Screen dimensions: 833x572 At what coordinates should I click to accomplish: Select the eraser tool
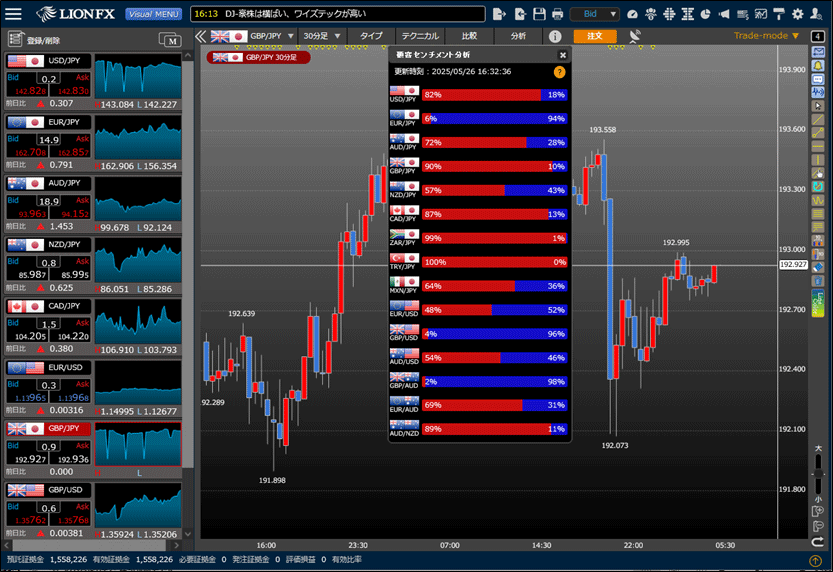[x=818, y=267]
